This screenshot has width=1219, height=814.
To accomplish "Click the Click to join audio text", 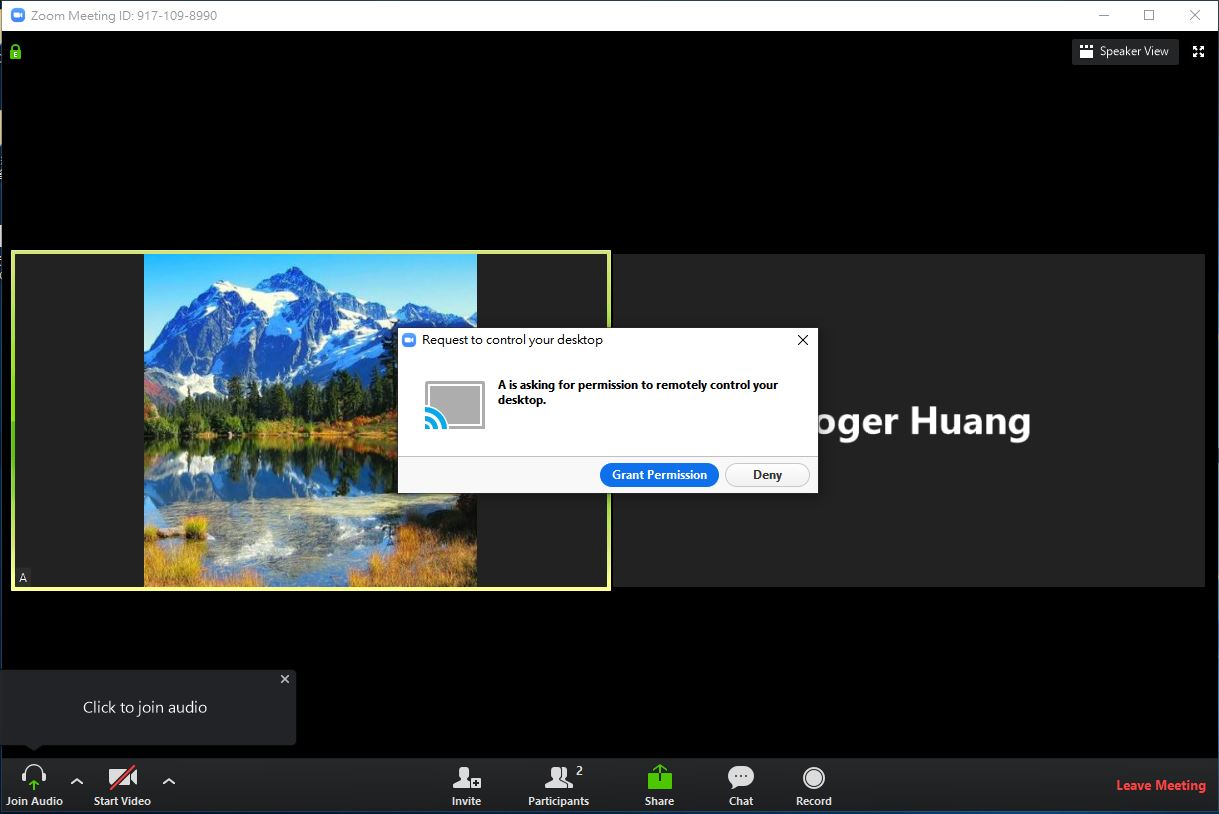I will click(145, 707).
